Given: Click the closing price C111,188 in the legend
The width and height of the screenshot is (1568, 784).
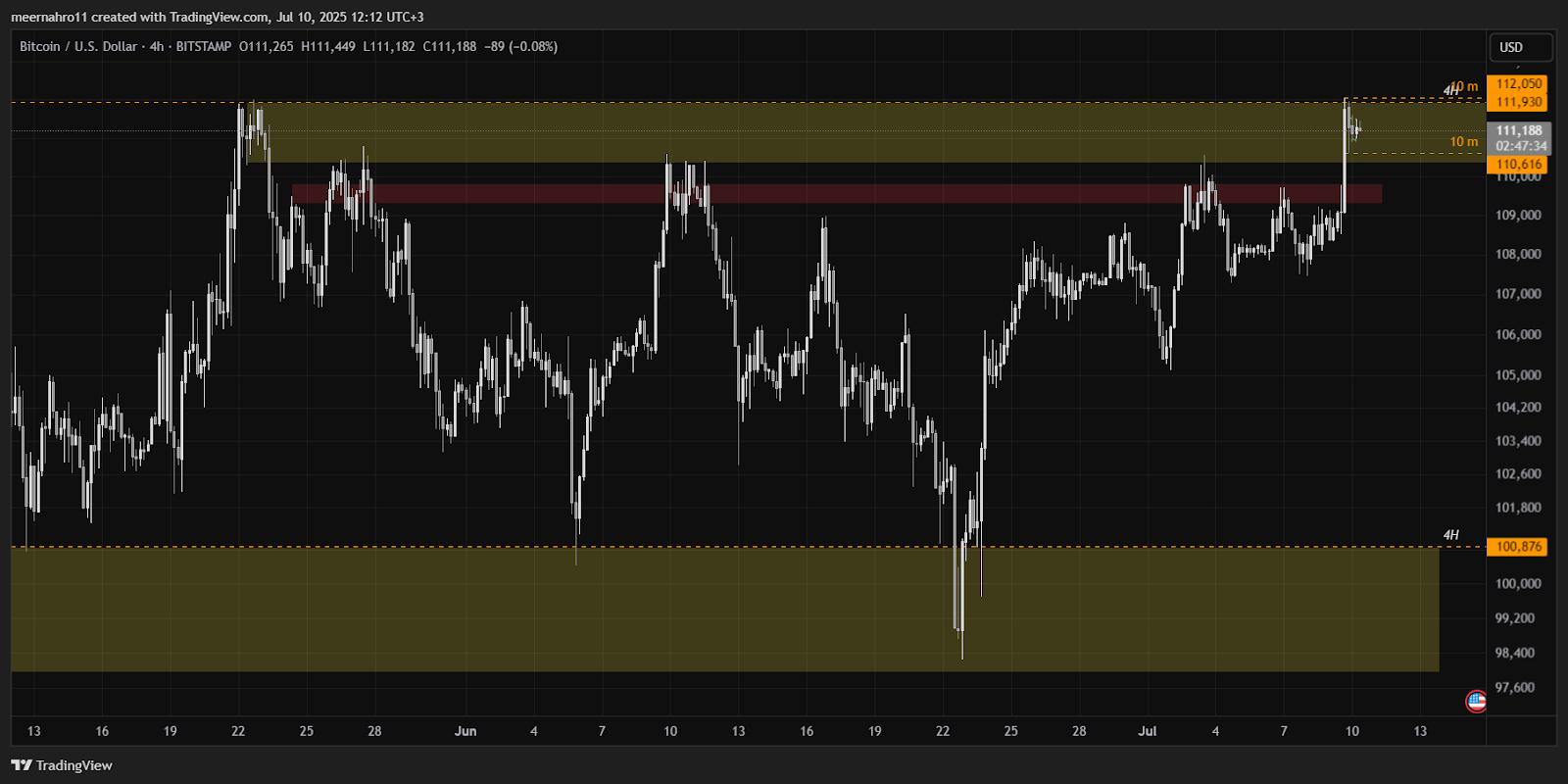Looking at the screenshot, I should (x=450, y=46).
